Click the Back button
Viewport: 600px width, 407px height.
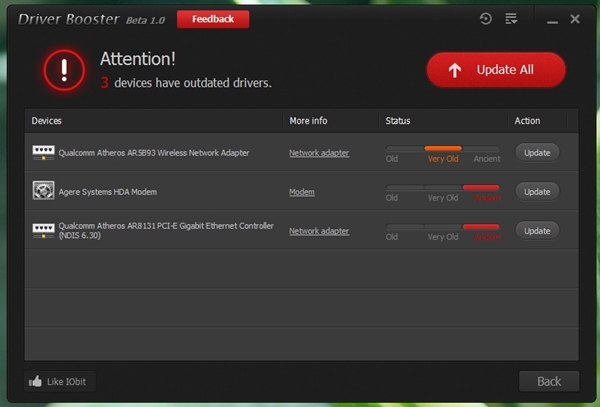(549, 381)
